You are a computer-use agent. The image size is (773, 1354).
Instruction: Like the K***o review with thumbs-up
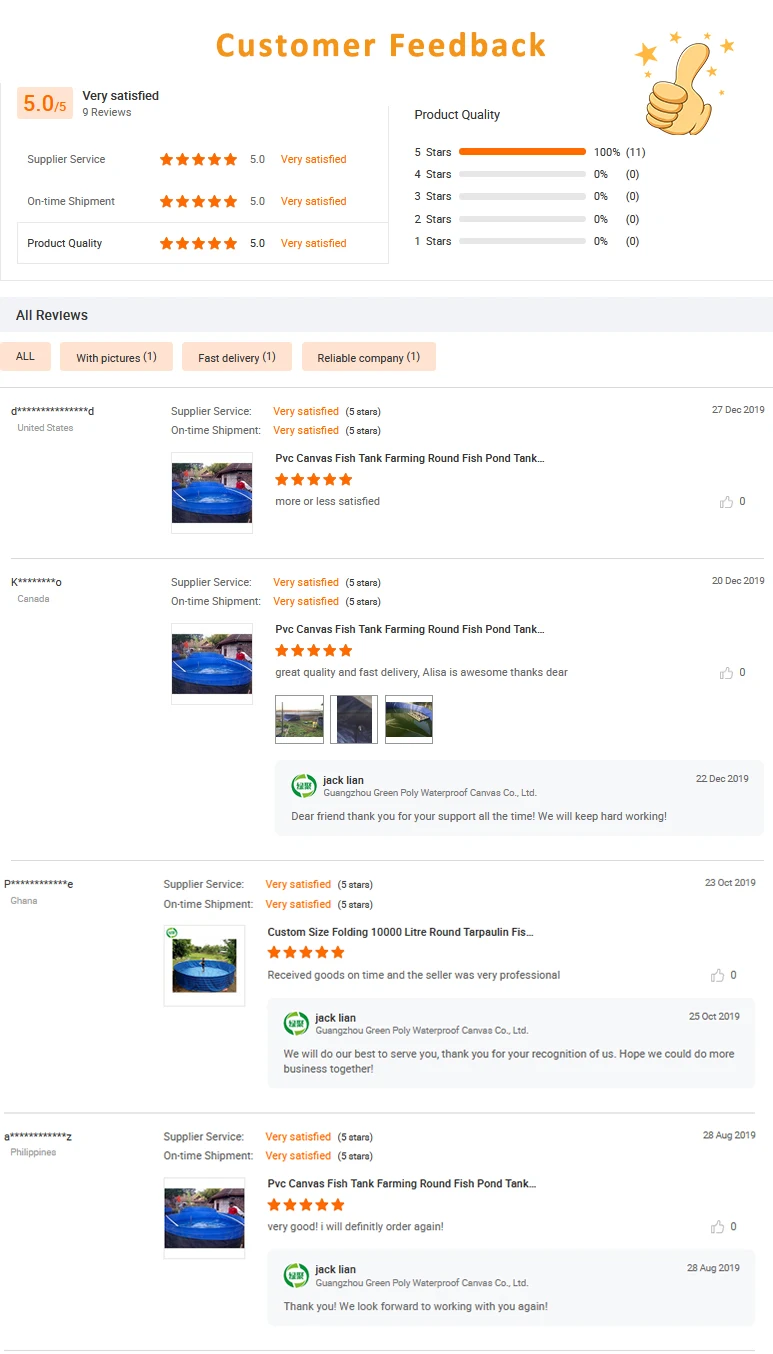(727, 673)
